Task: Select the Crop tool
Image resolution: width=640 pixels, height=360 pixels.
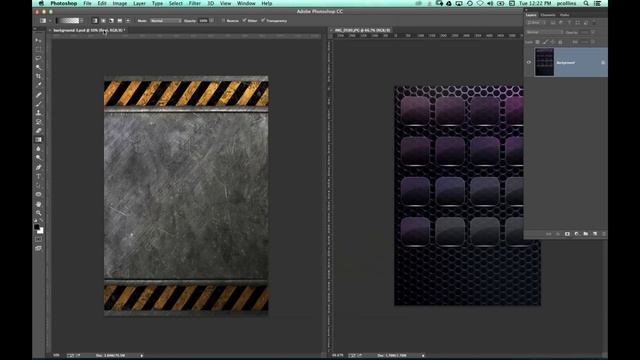Action: [x=38, y=76]
